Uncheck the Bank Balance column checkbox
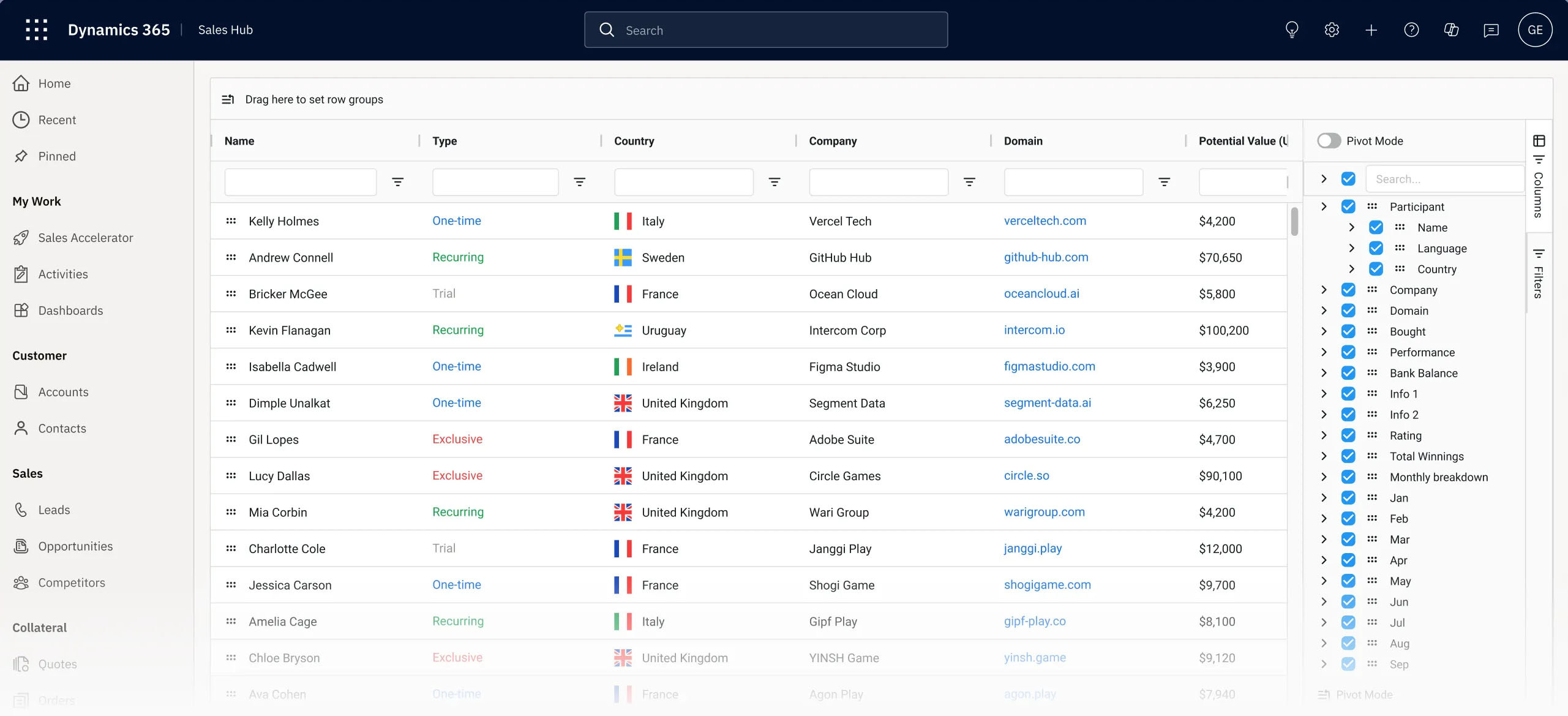 click(1348, 373)
